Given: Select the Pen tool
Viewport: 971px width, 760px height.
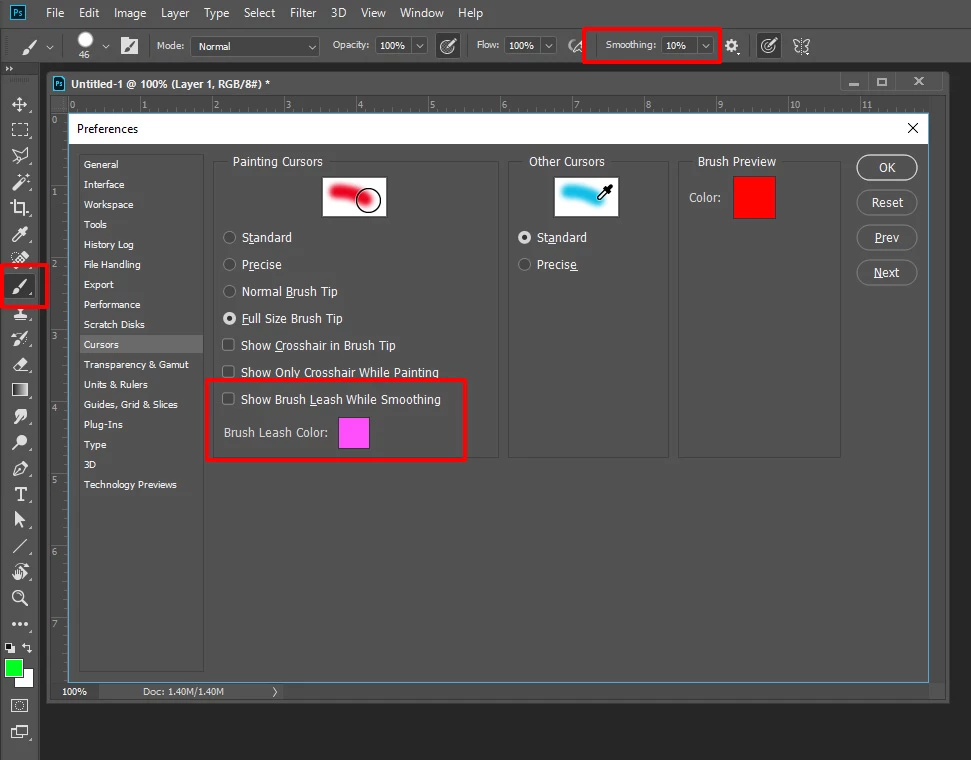Looking at the screenshot, I should coord(20,469).
